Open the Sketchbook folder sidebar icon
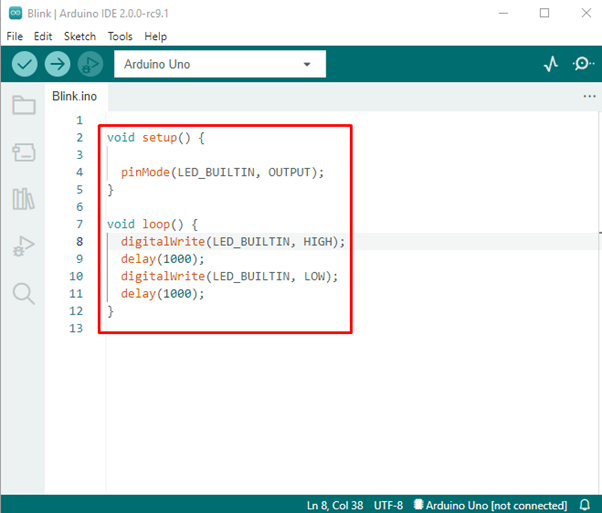The height and width of the screenshot is (513, 602). click(x=24, y=105)
